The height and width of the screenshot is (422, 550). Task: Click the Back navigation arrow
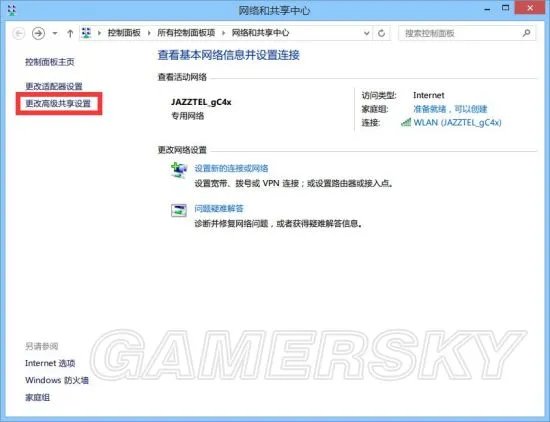pyautogui.click(x=19, y=33)
